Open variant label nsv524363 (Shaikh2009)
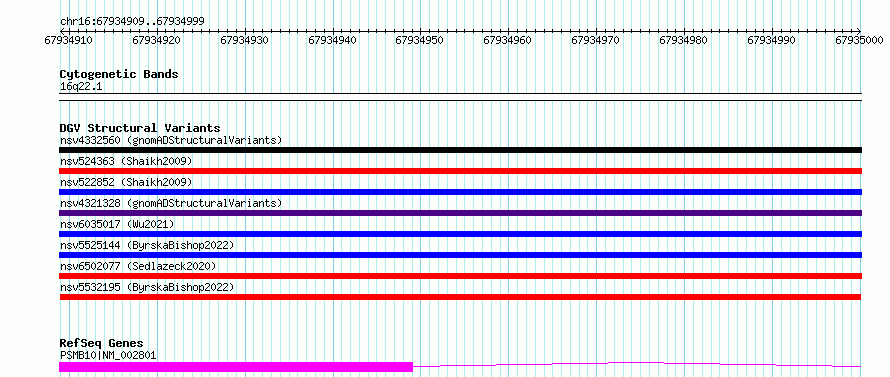The image size is (890, 377). [x=126, y=161]
